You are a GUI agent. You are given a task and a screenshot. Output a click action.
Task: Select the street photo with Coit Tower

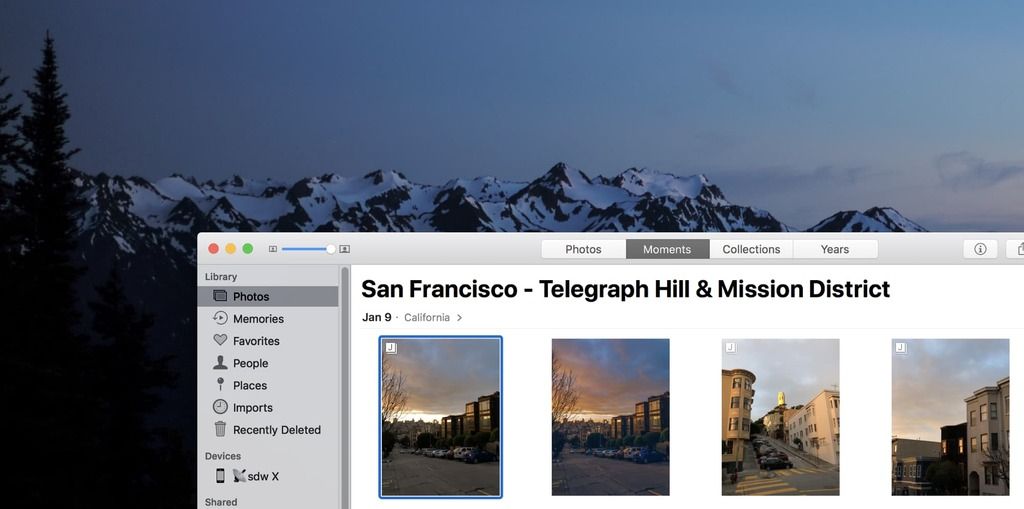(780, 417)
